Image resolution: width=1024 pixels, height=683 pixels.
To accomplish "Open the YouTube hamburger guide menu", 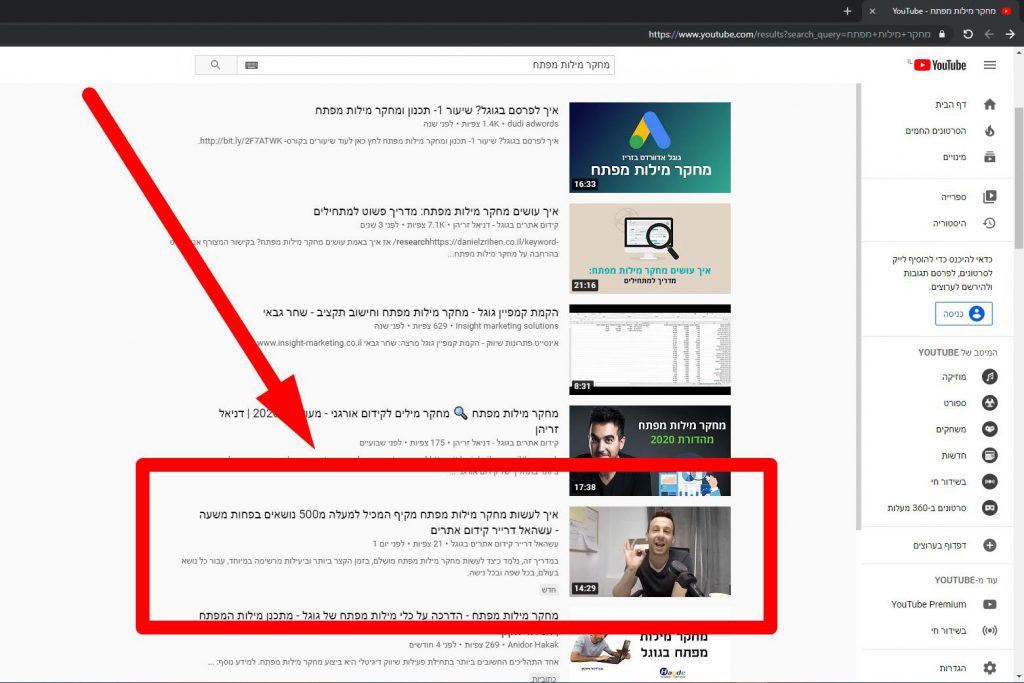I will (x=989, y=65).
